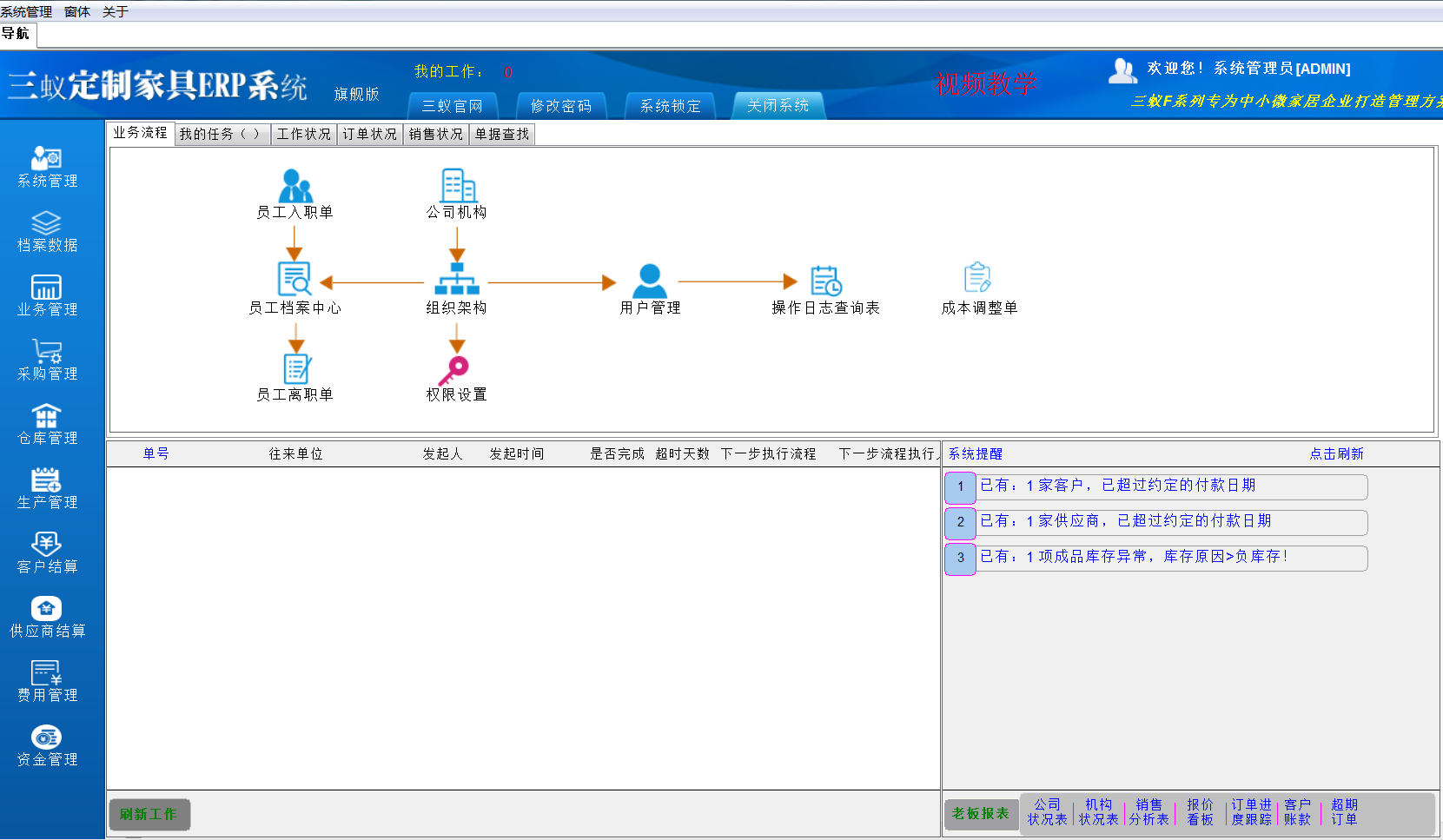Image resolution: width=1443 pixels, height=840 pixels.
Task: Open the 公司状况表 report
Action: [x=1047, y=812]
